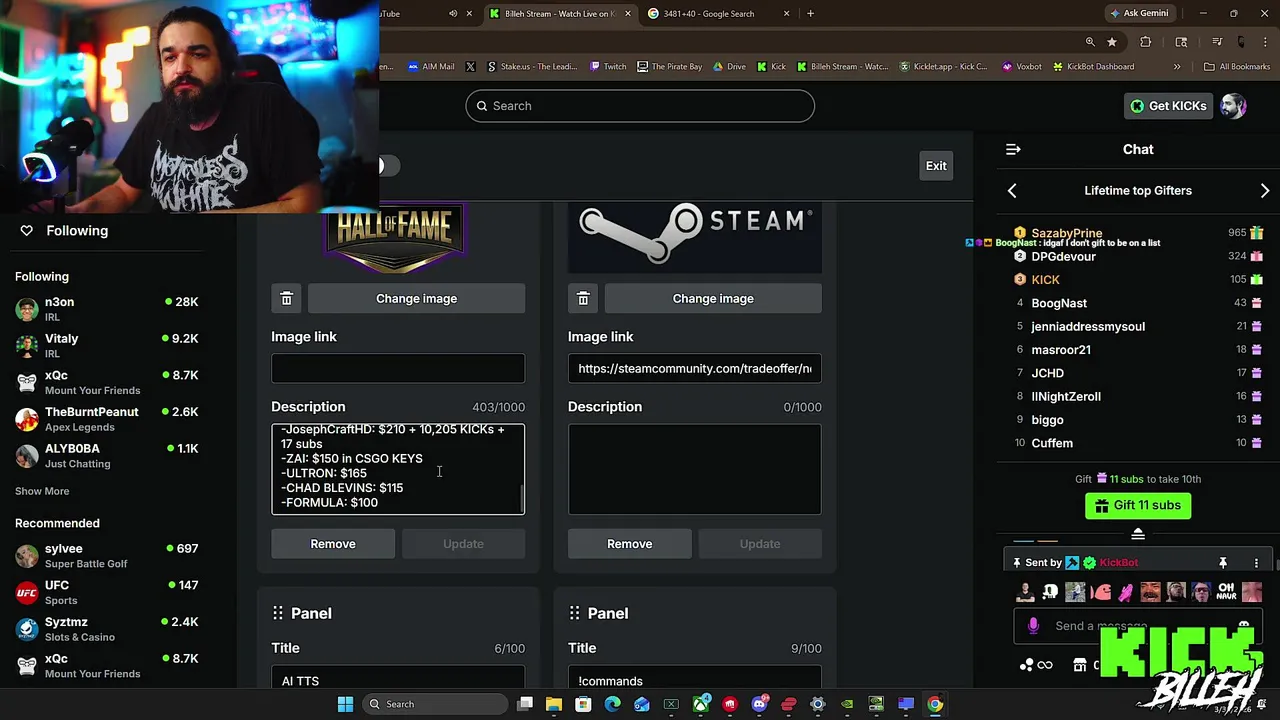Image resolution: width=1280 pixels, height=720 pixels.
Task: Click the user profile avatar in header
Action: tap(1233, 106)
